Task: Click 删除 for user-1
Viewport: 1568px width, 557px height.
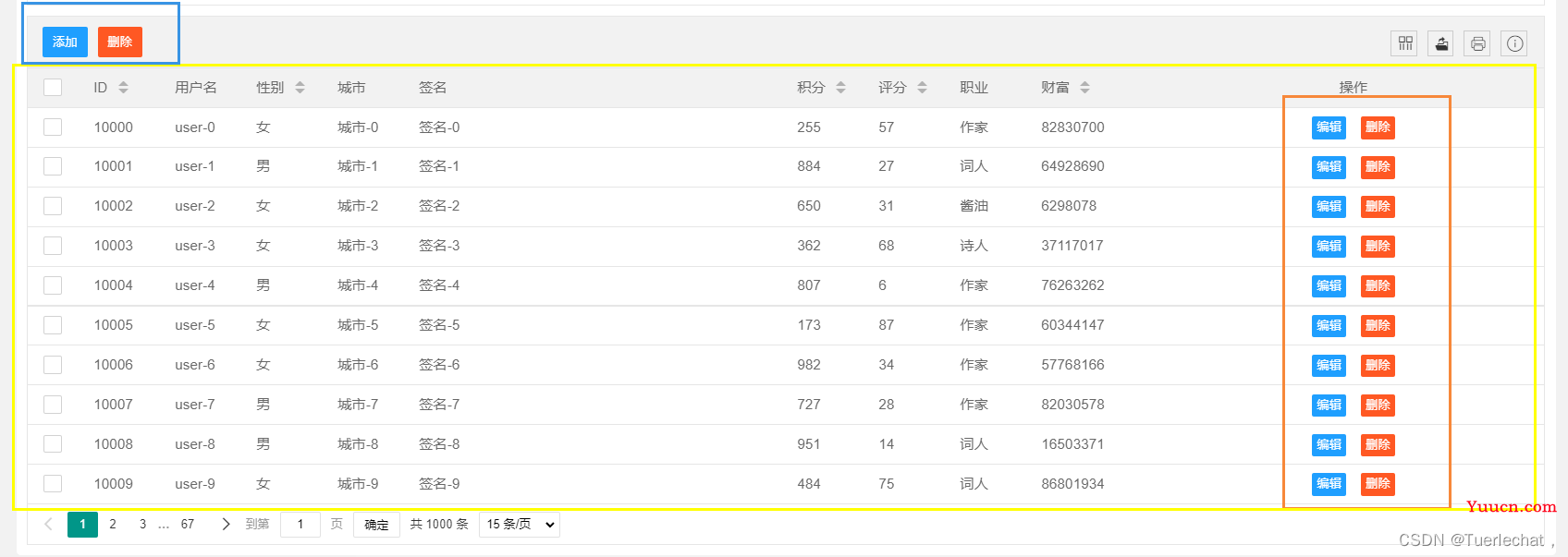Action: 1378,167
